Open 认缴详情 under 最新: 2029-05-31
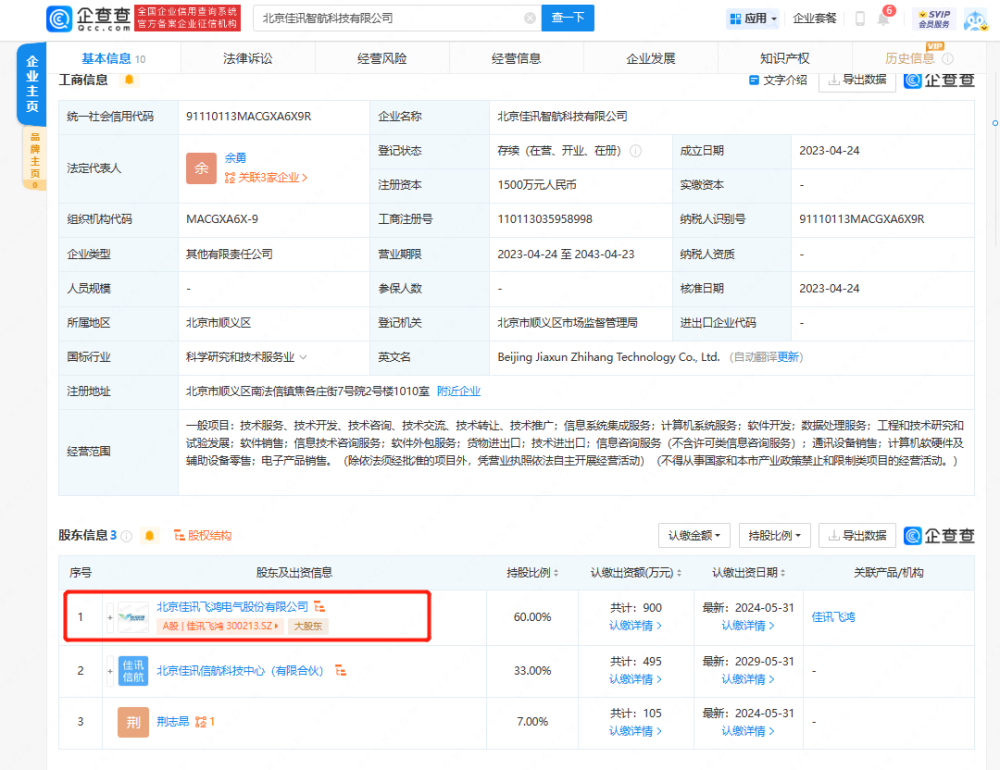The image size is (1000, 770). (x=748, y=679)
